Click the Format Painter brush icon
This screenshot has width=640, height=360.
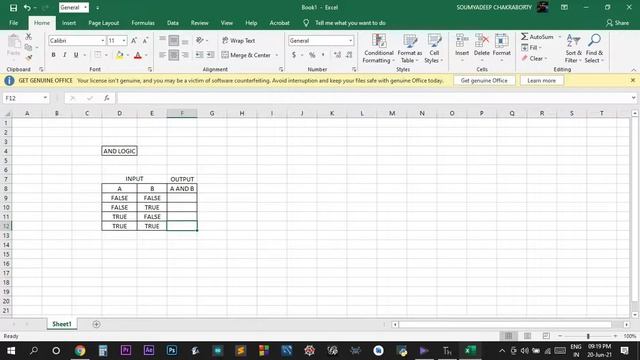click(29, 58)
